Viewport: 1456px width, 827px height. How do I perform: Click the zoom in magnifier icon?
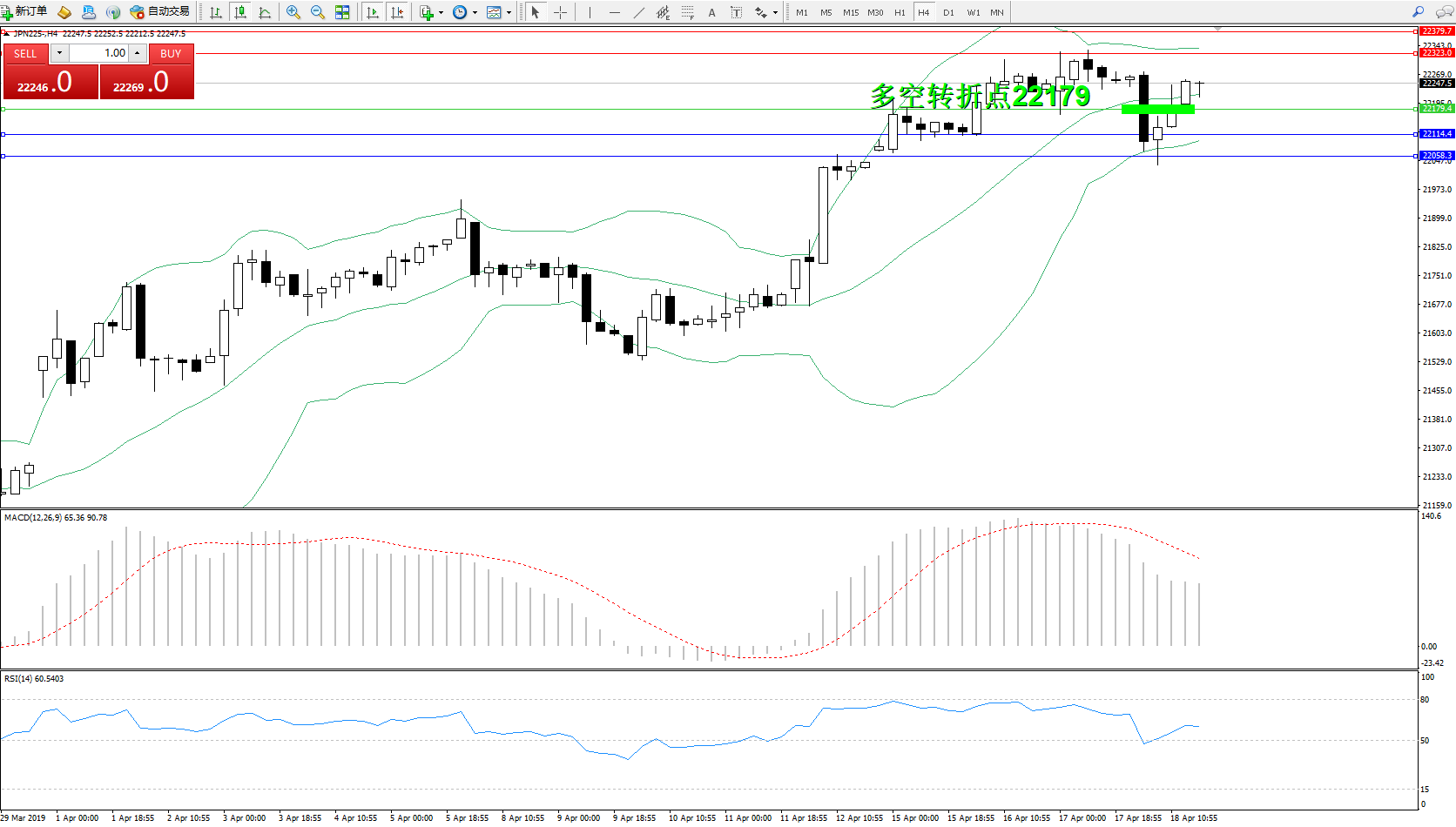pyautogui.click(x=293, y=12)
